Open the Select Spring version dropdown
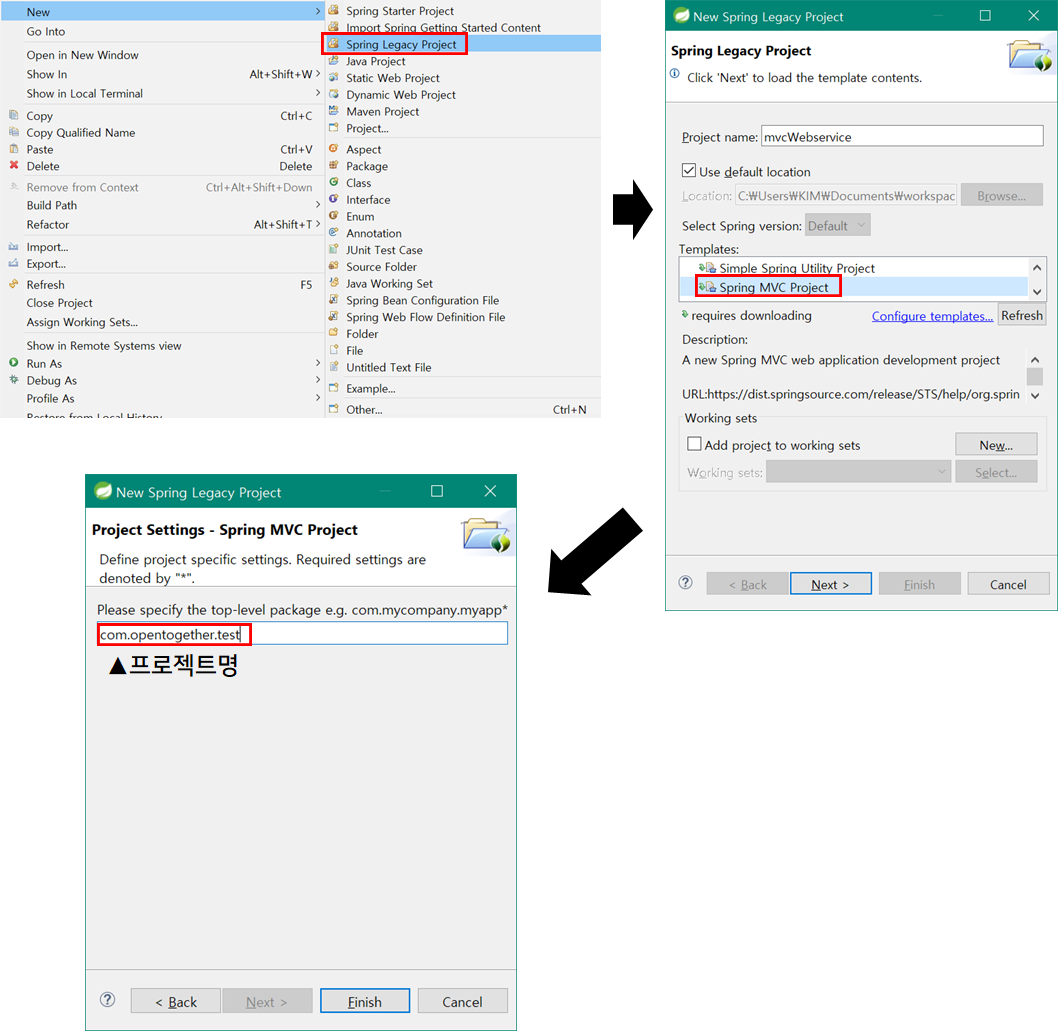The width and height of the screenshot is (1058, 1031). (837, 225)
